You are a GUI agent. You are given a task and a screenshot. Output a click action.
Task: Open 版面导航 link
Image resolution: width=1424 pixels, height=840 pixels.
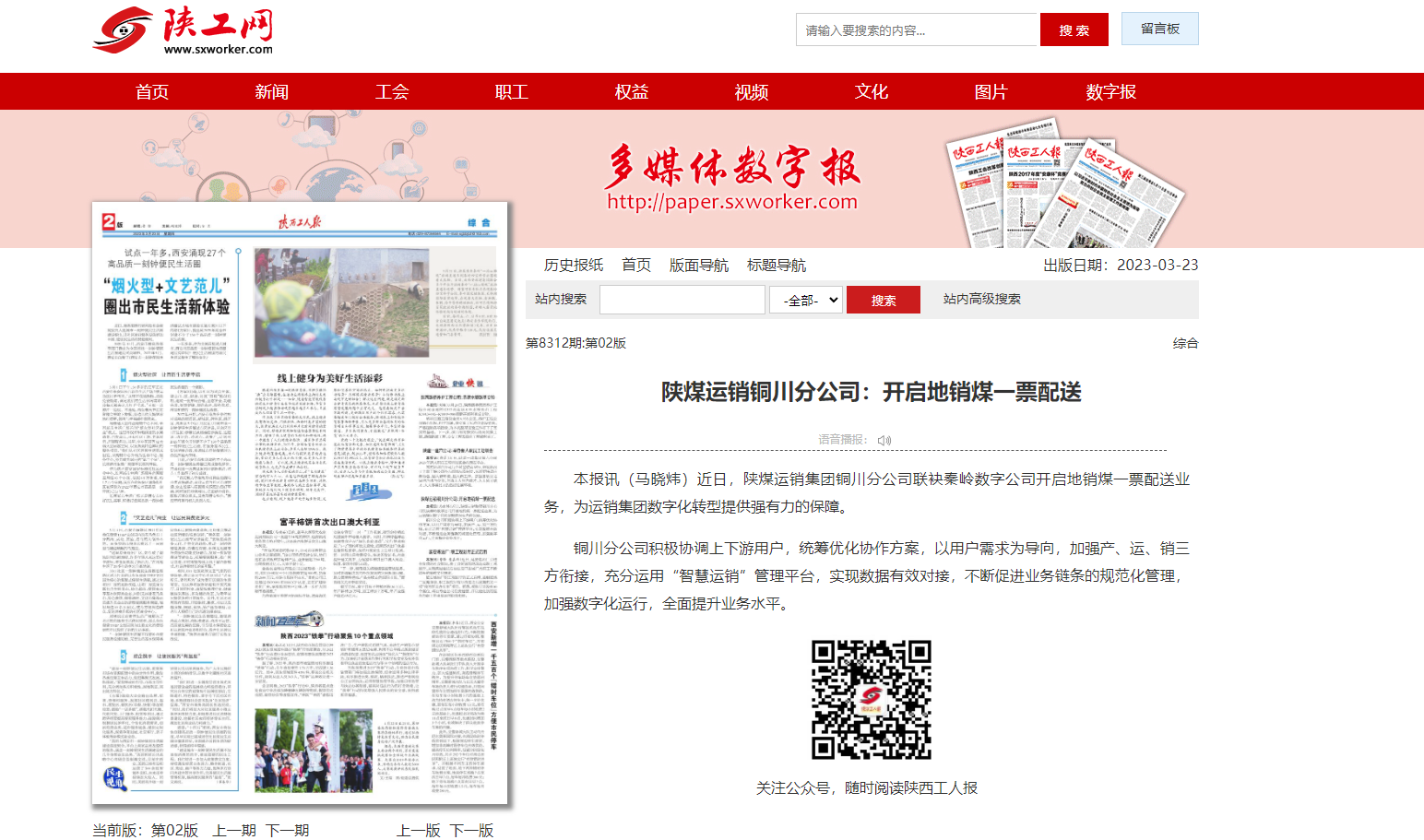[x=699, y=265]
